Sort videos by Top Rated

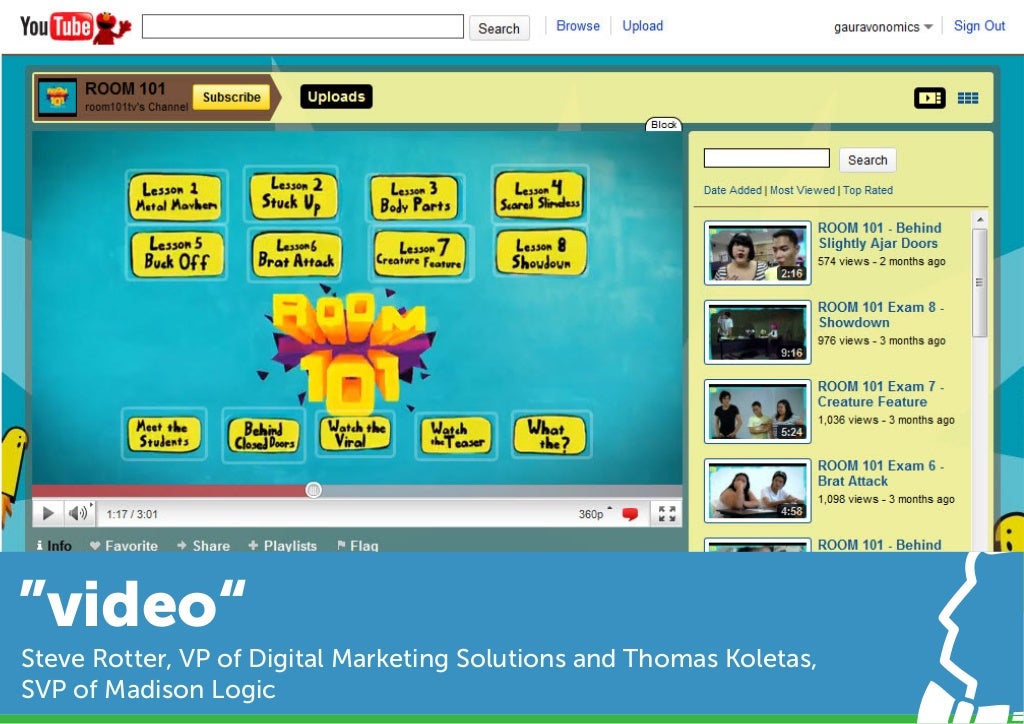pos(867,190)
